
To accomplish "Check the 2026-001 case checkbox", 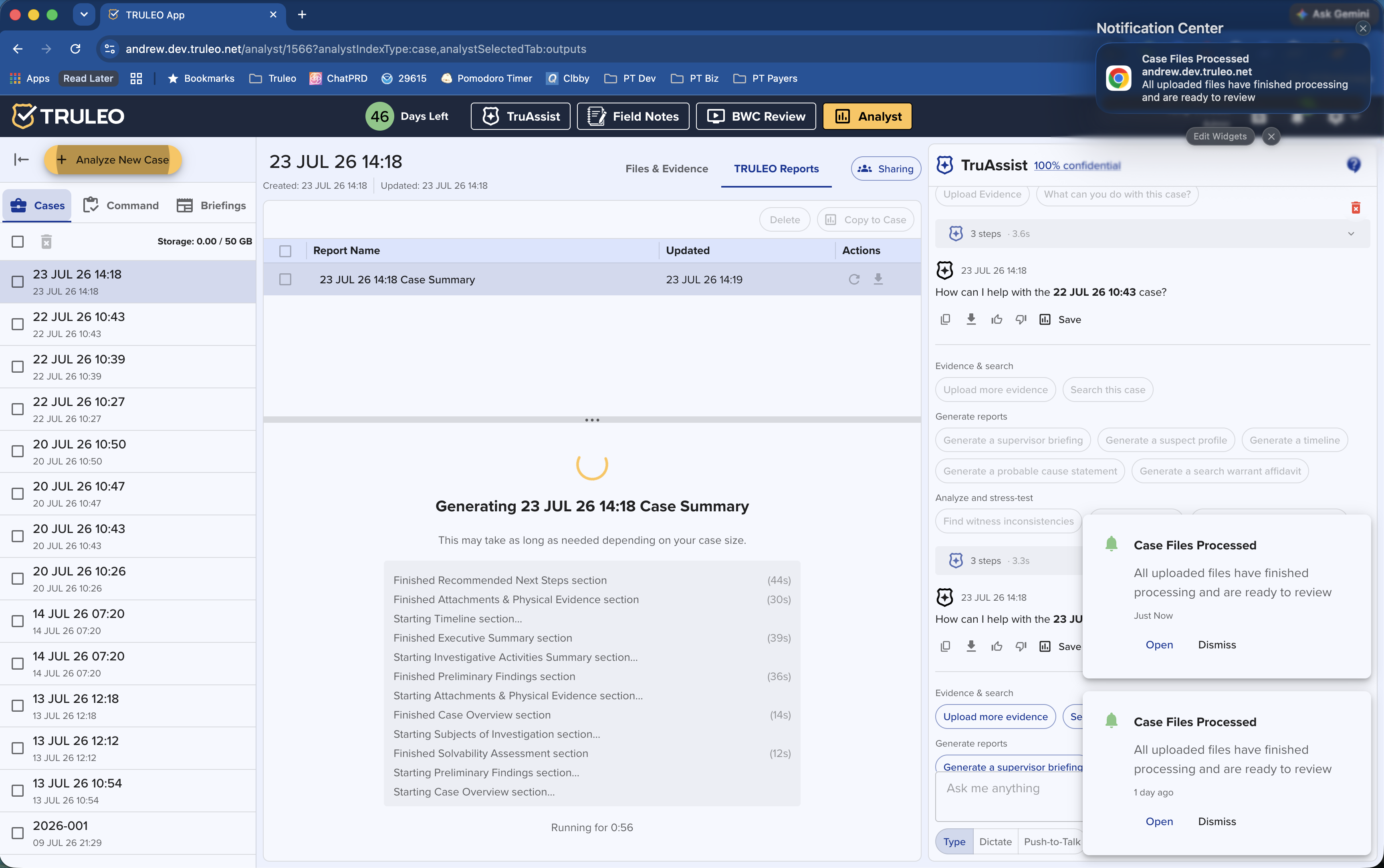I will coord(18,833).
